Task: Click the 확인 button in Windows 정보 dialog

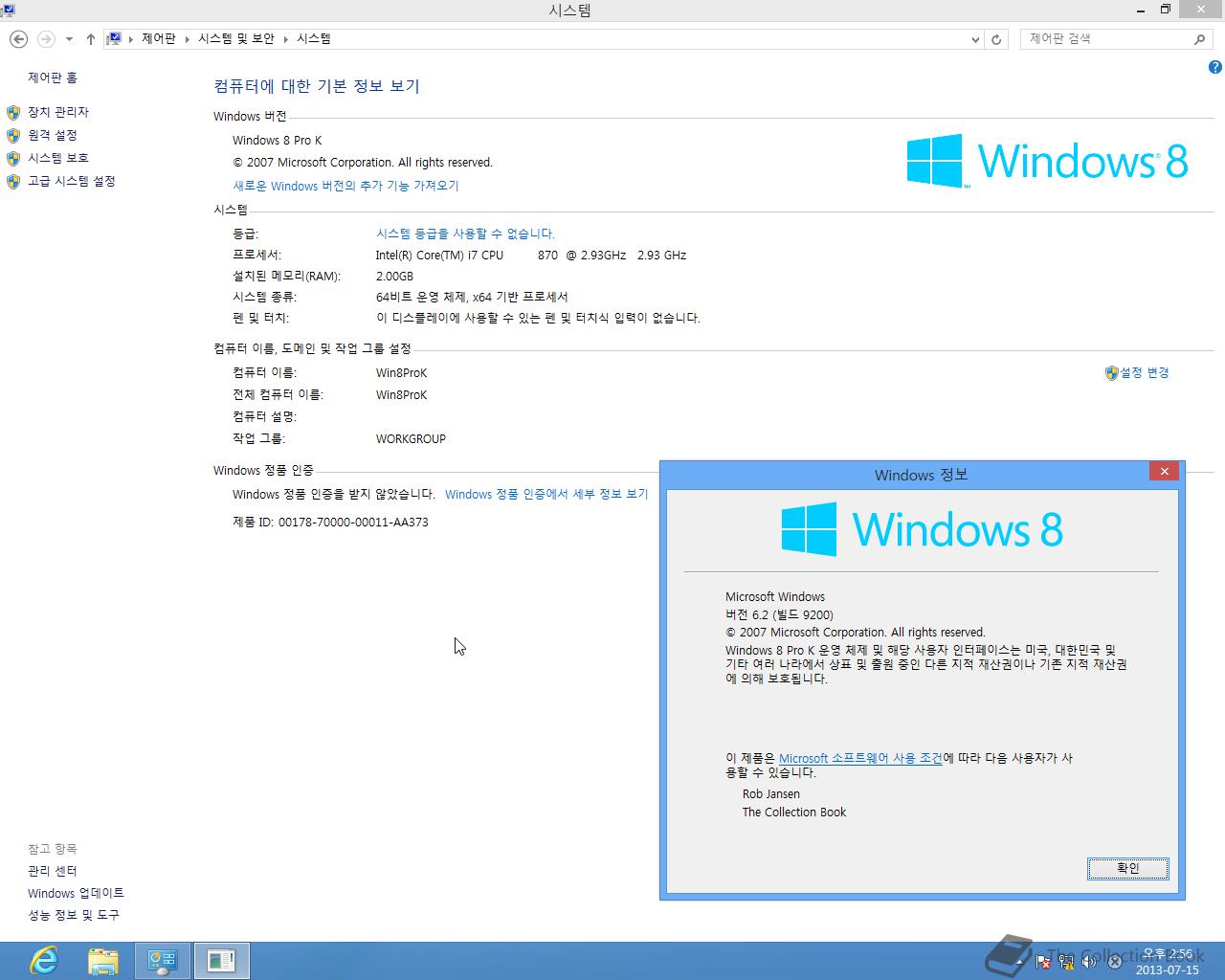Action: click(x=1127, y=868)
